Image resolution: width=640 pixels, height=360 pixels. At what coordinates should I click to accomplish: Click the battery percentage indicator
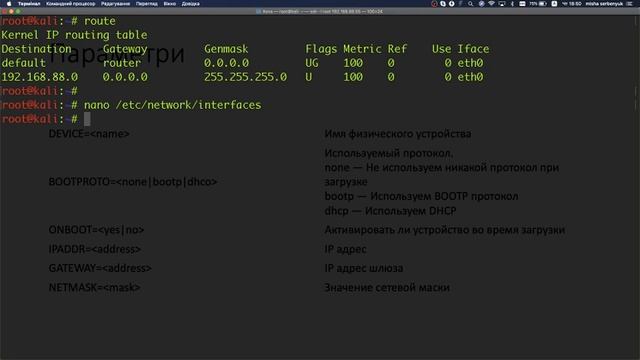538,4
